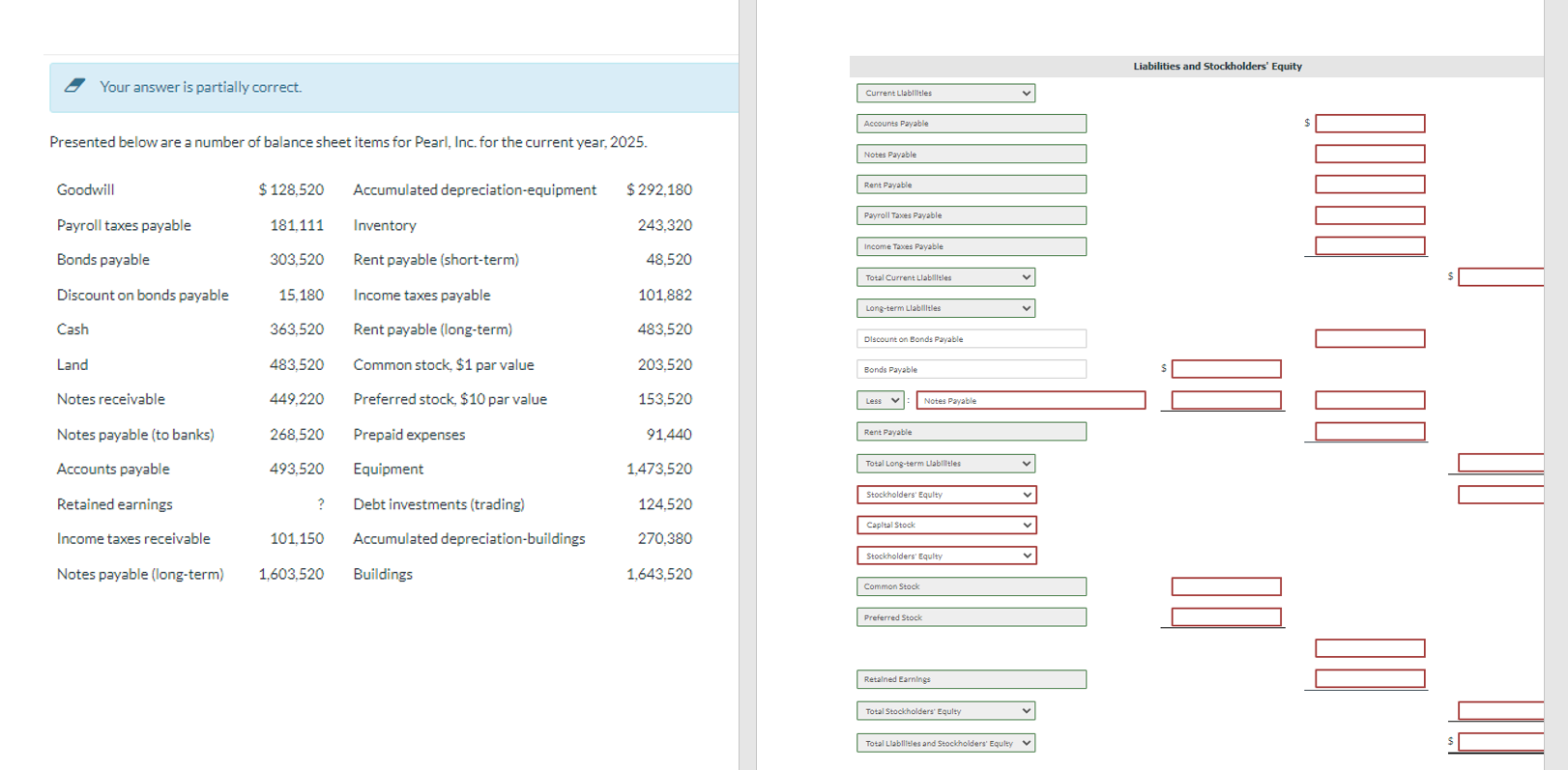Open Total Liabilities and Stockholders' Equity dropdown

pyautogui.click(x=945, y=743)
